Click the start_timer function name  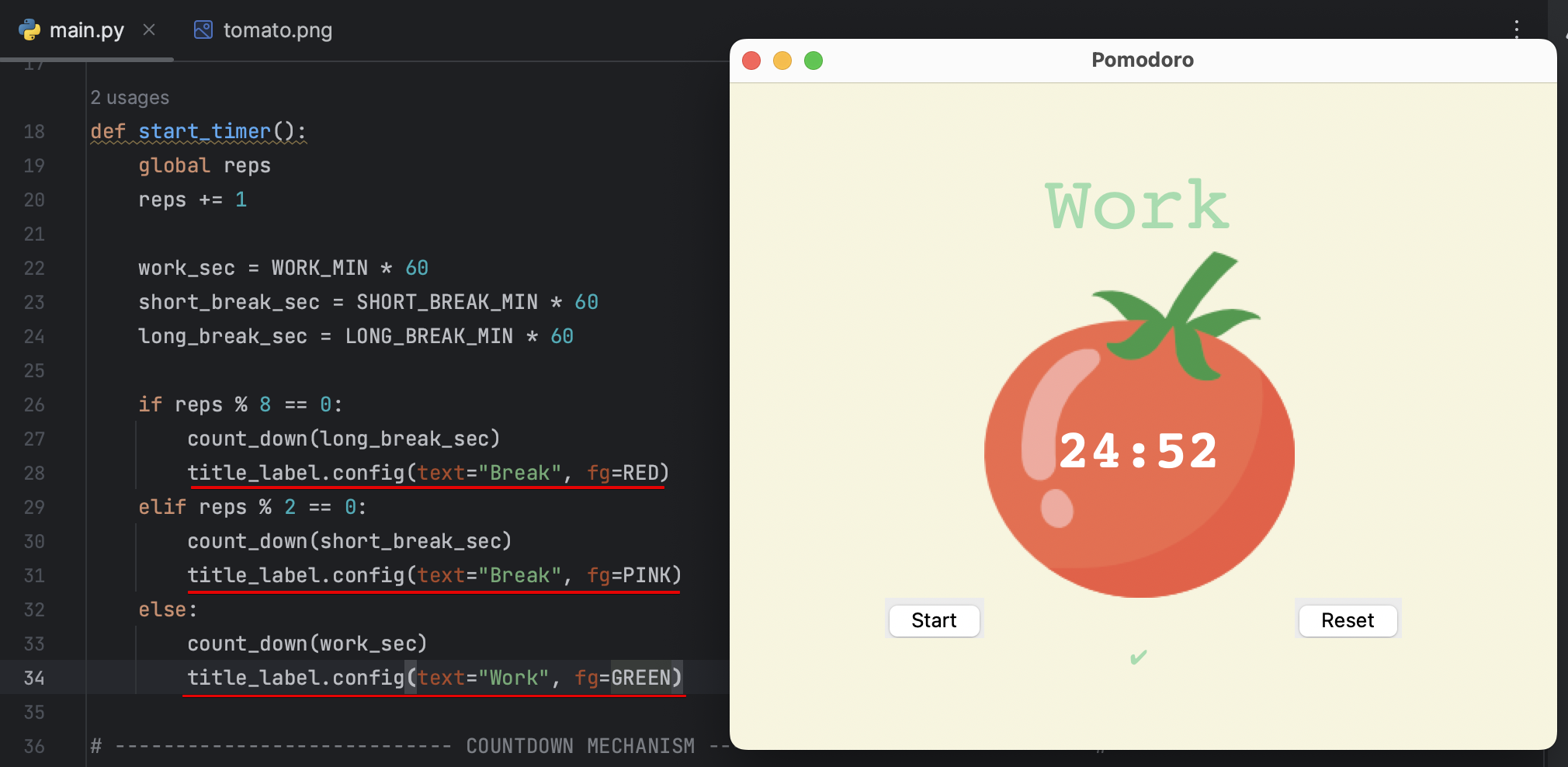click(x=204, y=131)
